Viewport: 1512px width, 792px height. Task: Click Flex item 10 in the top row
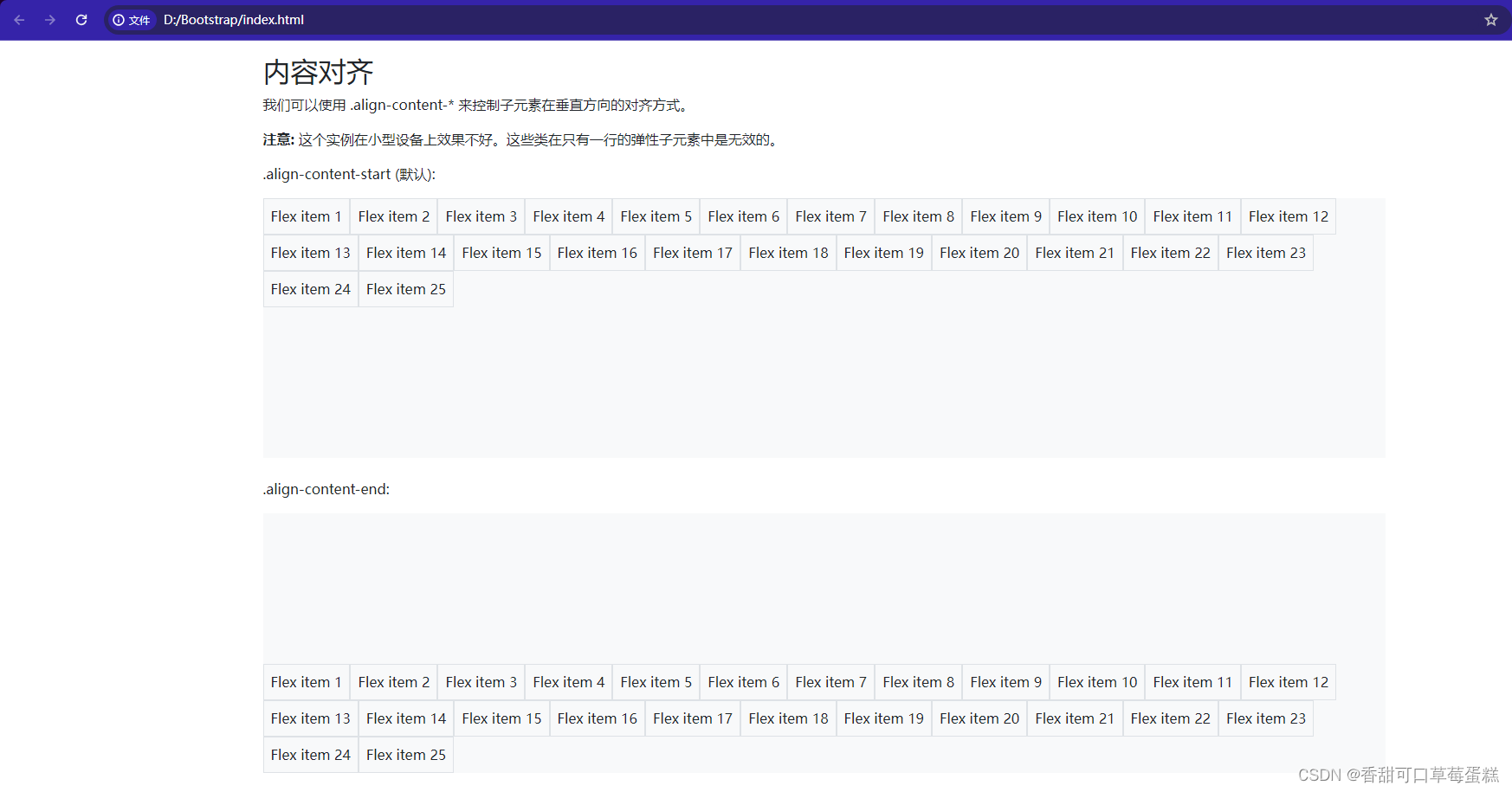coord(1096,216)
